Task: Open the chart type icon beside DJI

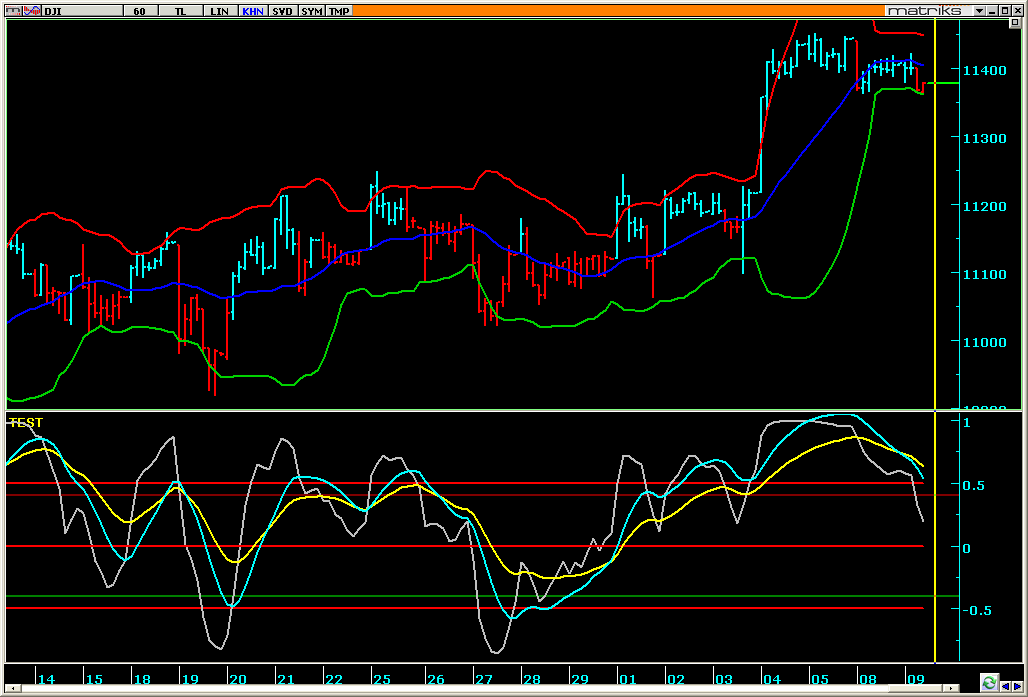Action: coord(33,10)
